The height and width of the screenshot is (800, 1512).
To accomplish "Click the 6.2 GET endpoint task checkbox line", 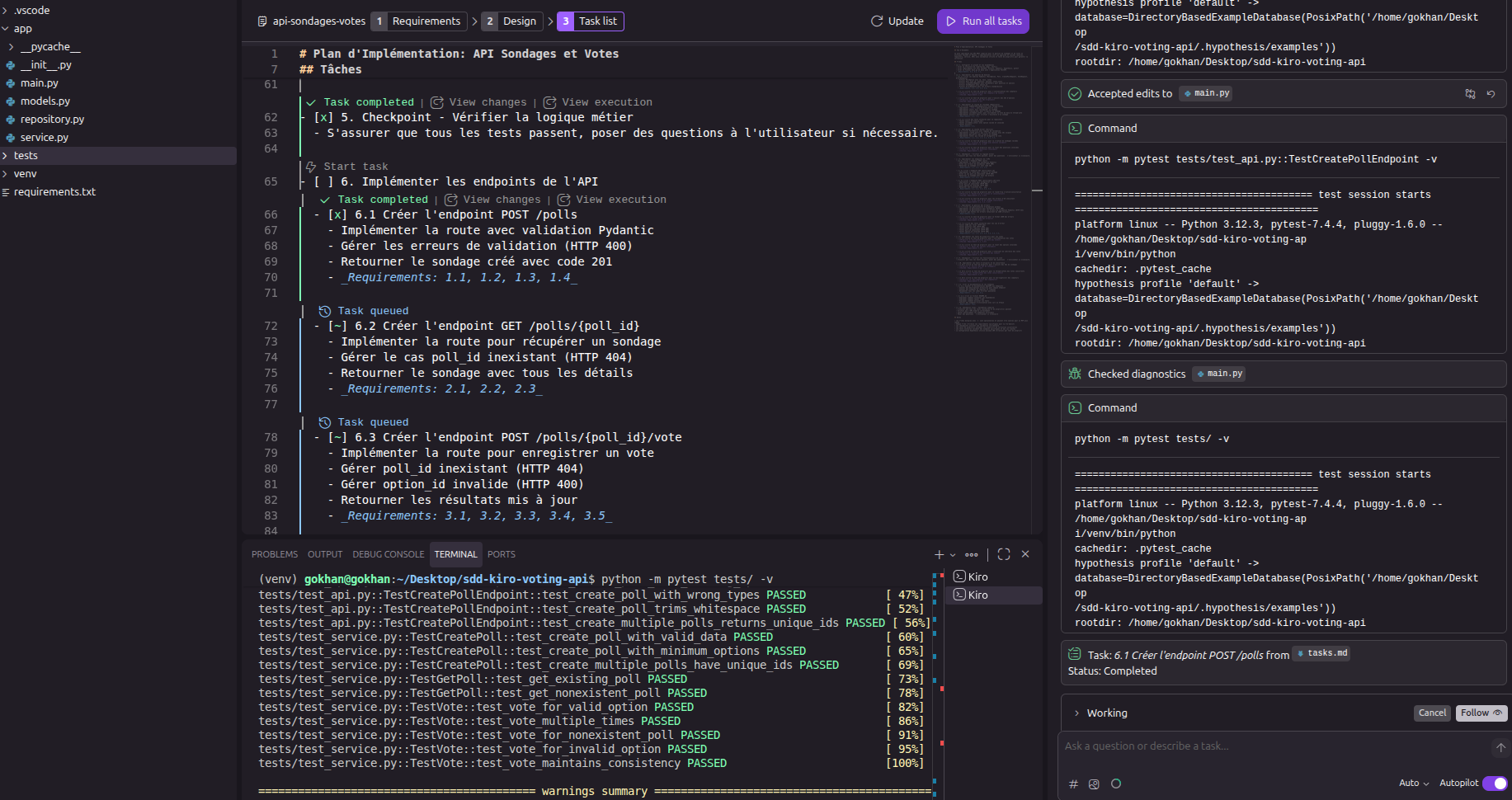I will coord(484,327).
